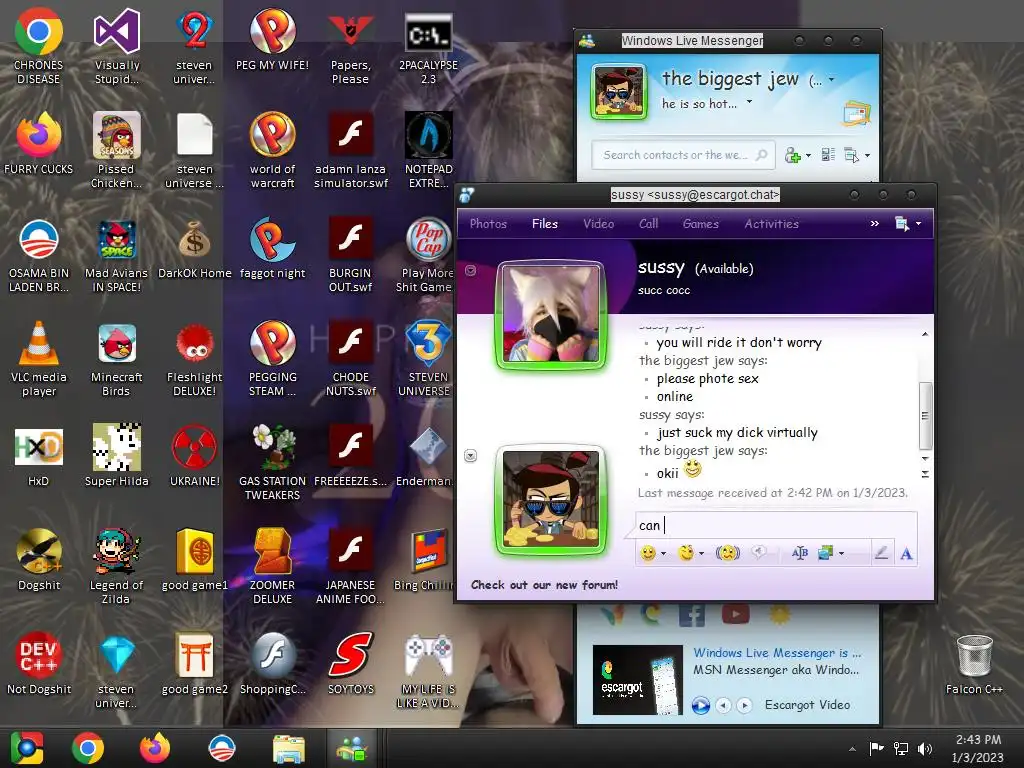1024x768 pixels.
Task: Open the SOYTOYS desktop icon
Action: click(351, 662)
